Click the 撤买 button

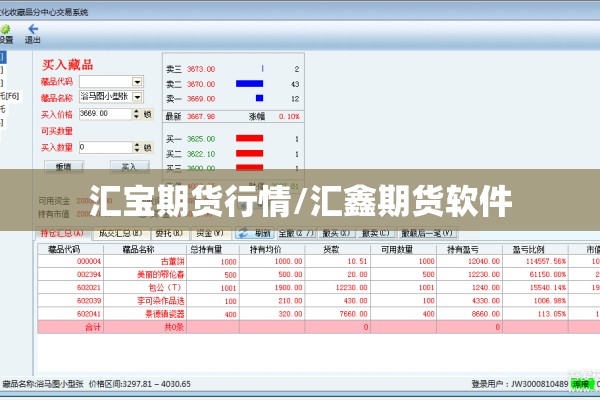pos(336,233)
